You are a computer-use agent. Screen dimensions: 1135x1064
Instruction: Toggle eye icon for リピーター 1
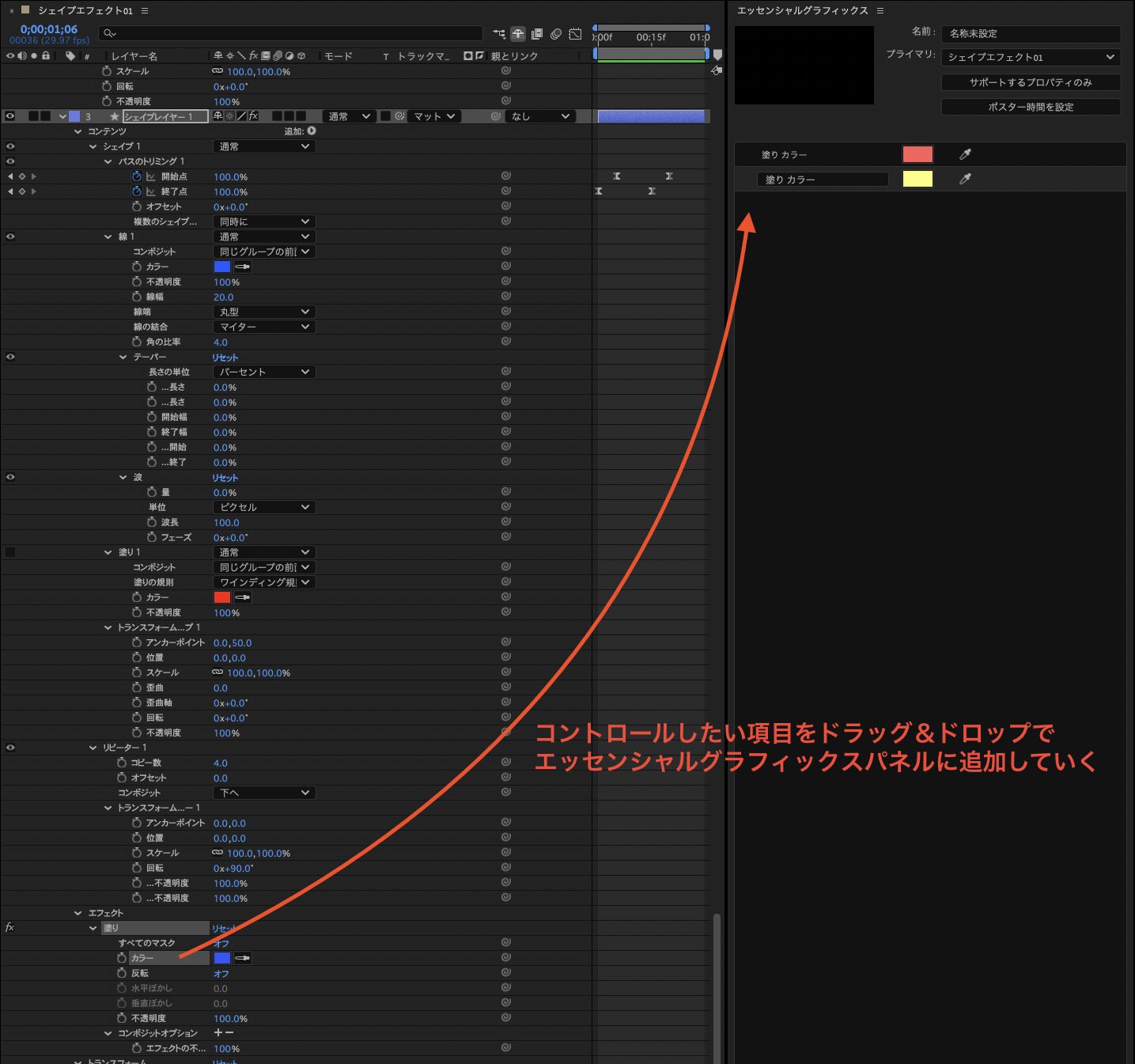tap(10, 748)
